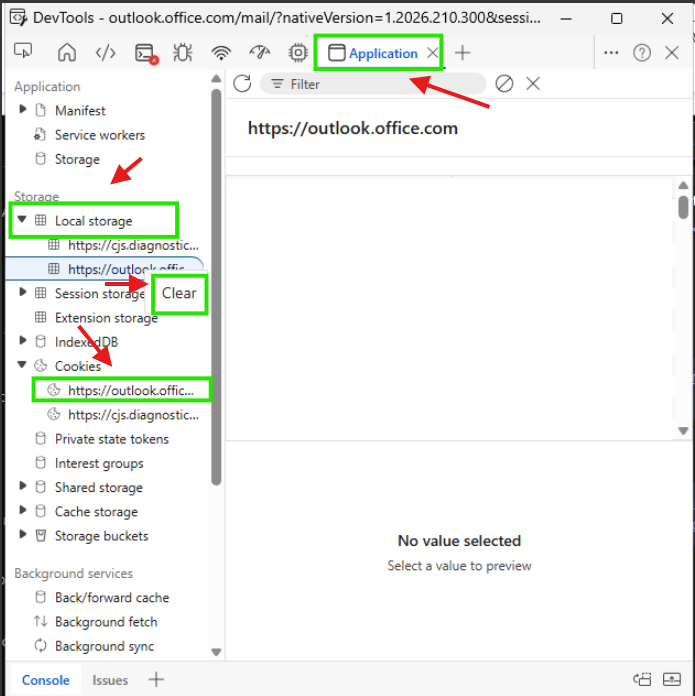
Task: Toggle the inspect element tool icon
Action: [x=23, y=52]
